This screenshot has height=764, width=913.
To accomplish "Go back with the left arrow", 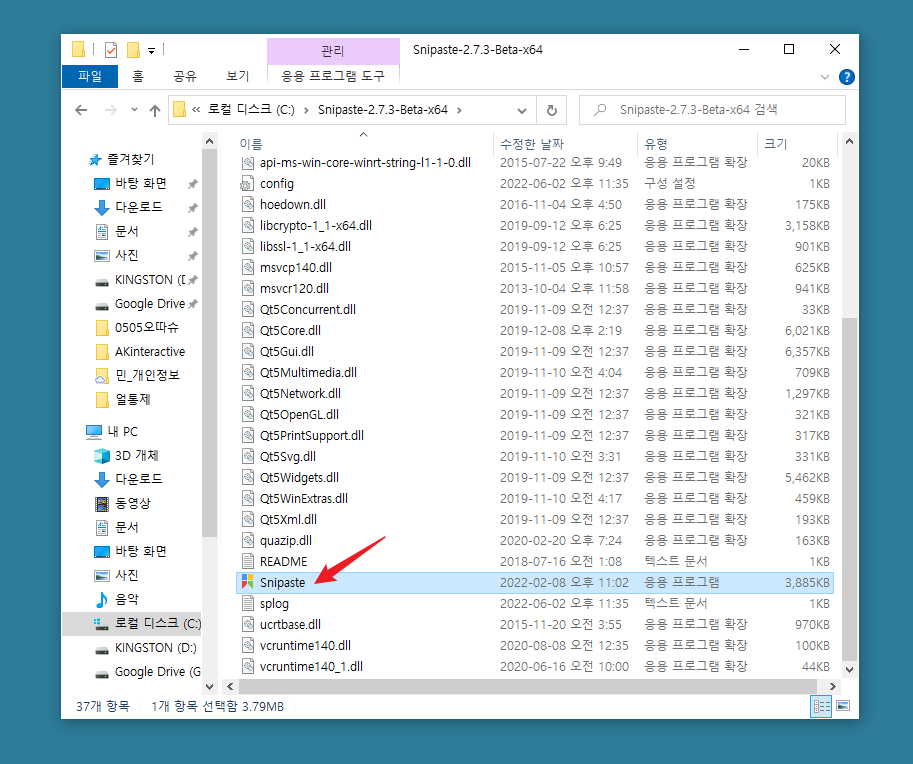I will click(81, 110).
